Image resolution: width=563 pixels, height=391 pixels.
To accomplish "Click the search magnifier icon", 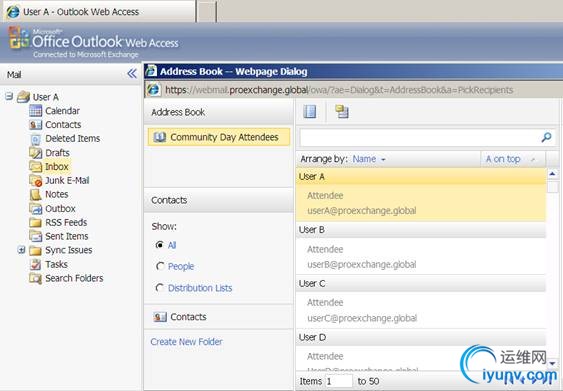I will 546,137.
